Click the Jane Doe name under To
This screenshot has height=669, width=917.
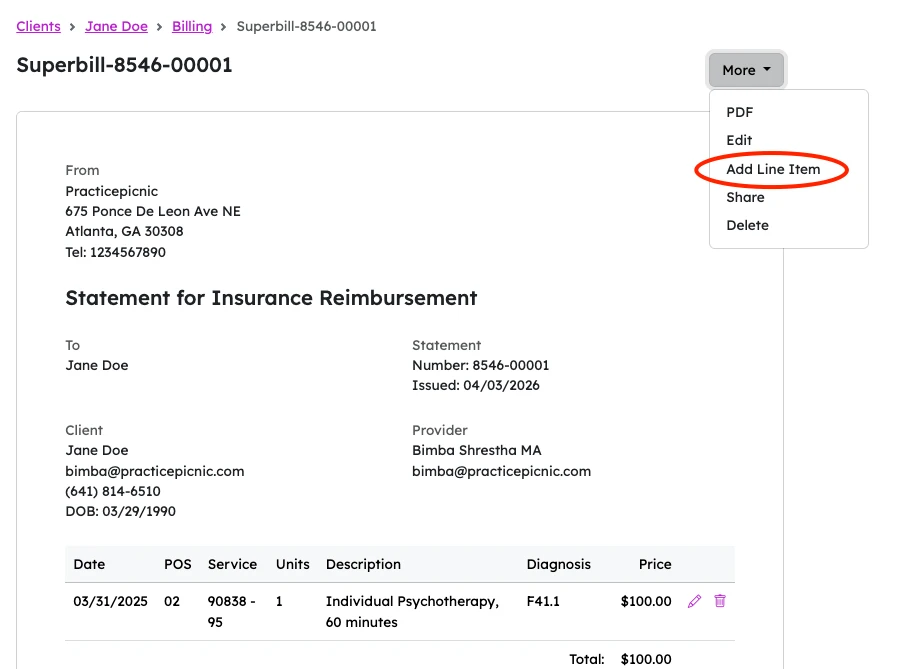click(x=97, y=365)
